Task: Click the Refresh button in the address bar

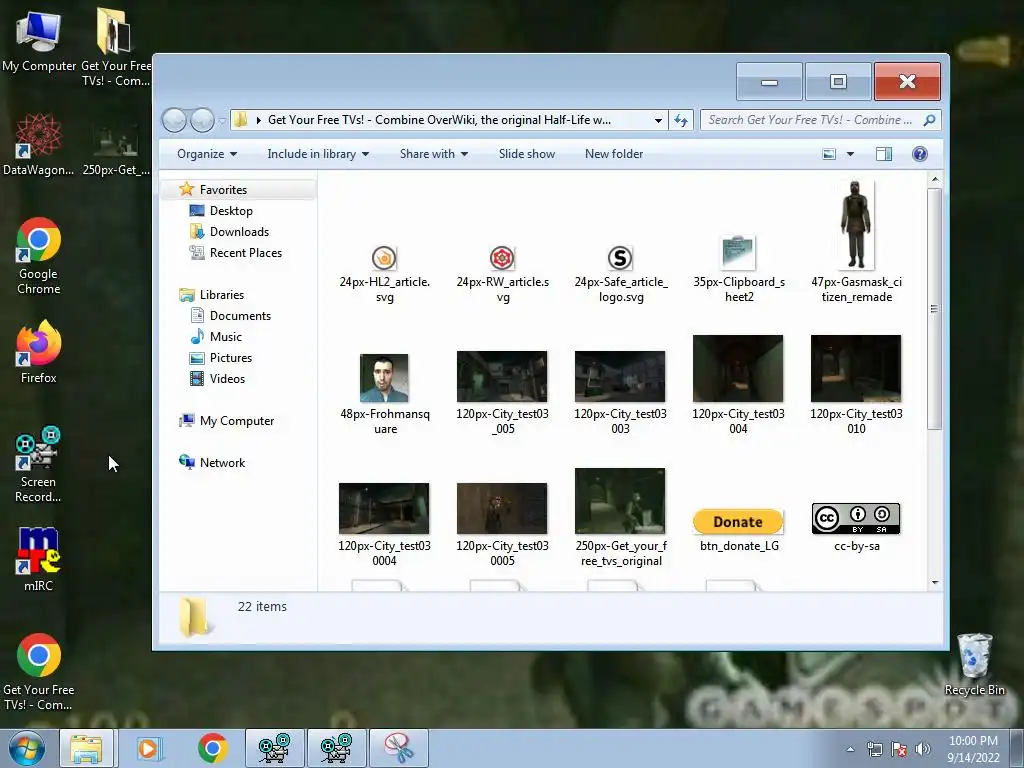Action: 681,120
